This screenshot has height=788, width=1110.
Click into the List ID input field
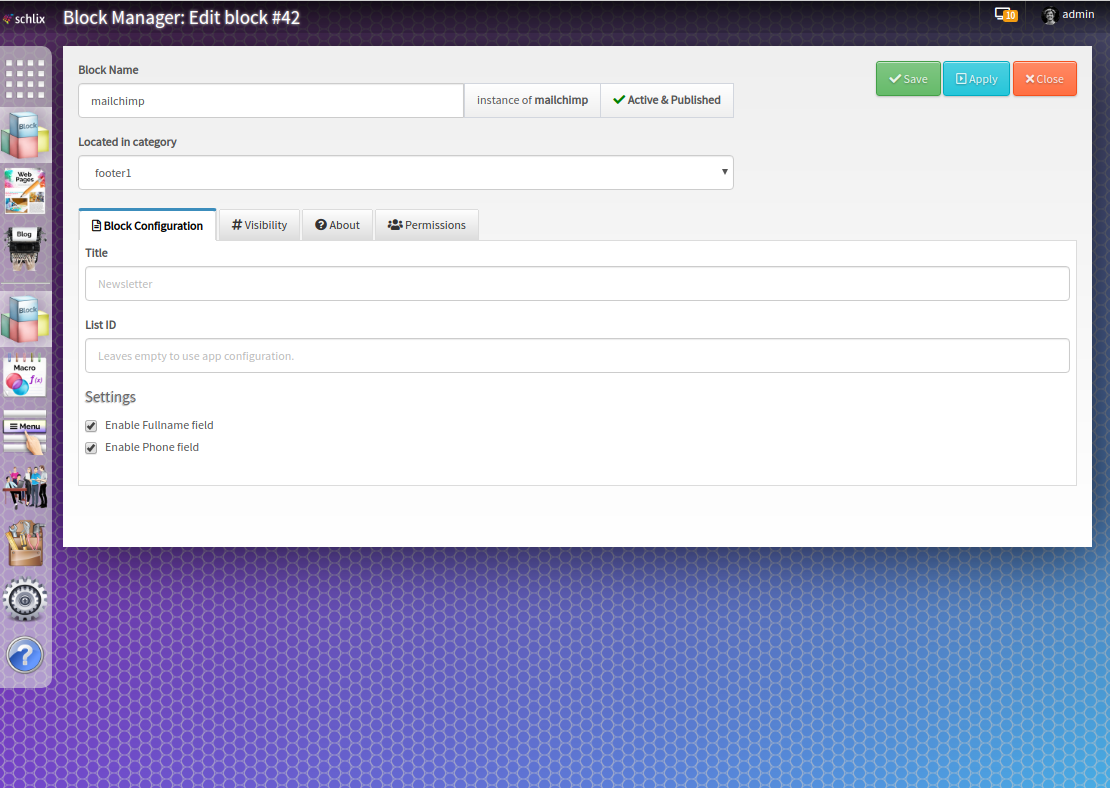point(577,355)
